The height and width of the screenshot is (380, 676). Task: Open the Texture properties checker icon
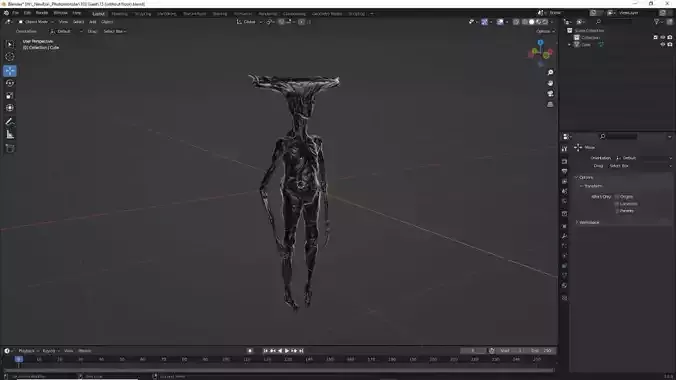564,298
